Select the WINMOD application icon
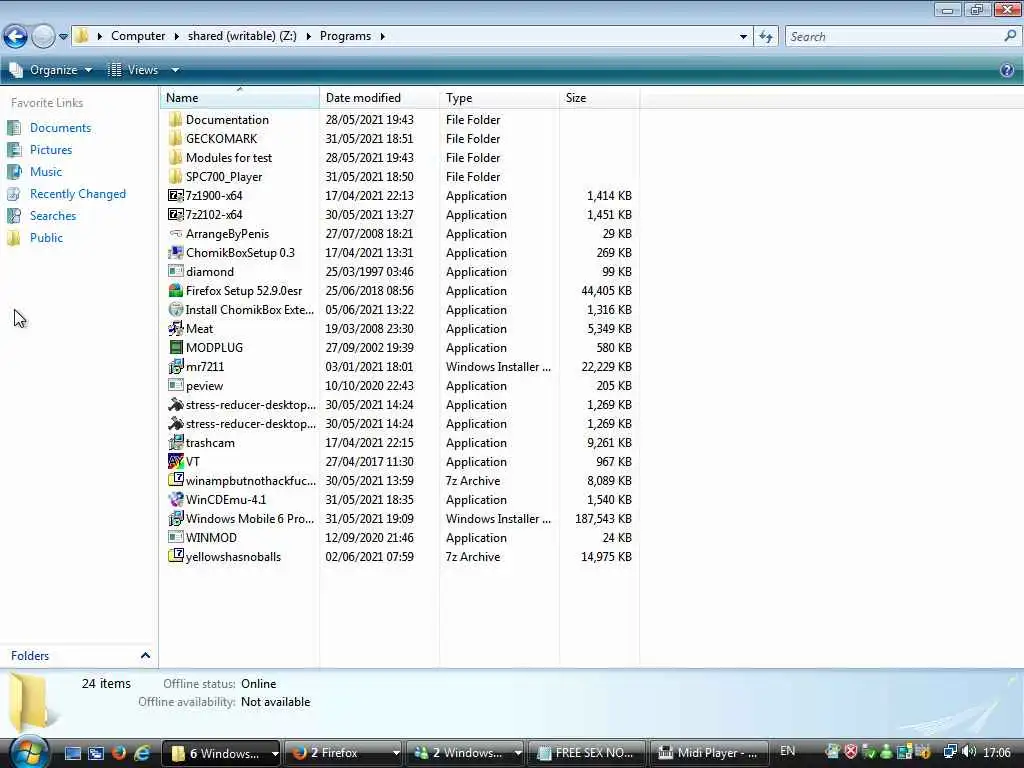The width and height of the screenshot is (1024, 768). (x=175, y=537)
